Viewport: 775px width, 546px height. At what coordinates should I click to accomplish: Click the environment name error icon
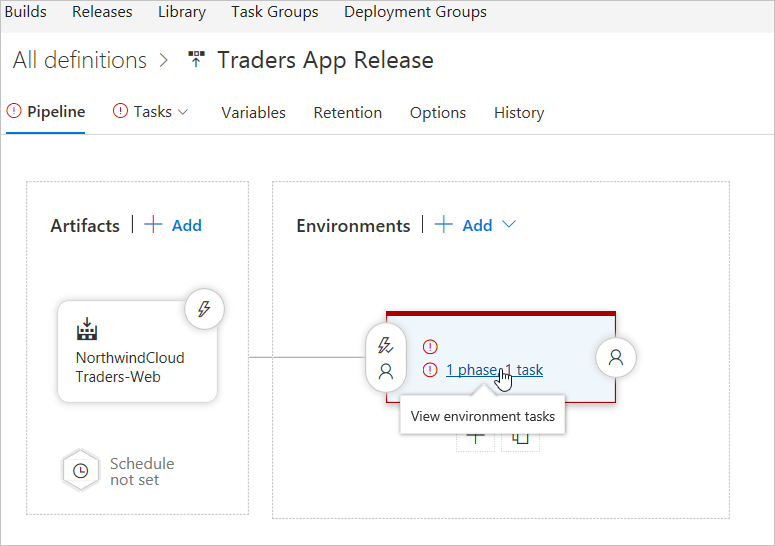click(x=430, y=347)
